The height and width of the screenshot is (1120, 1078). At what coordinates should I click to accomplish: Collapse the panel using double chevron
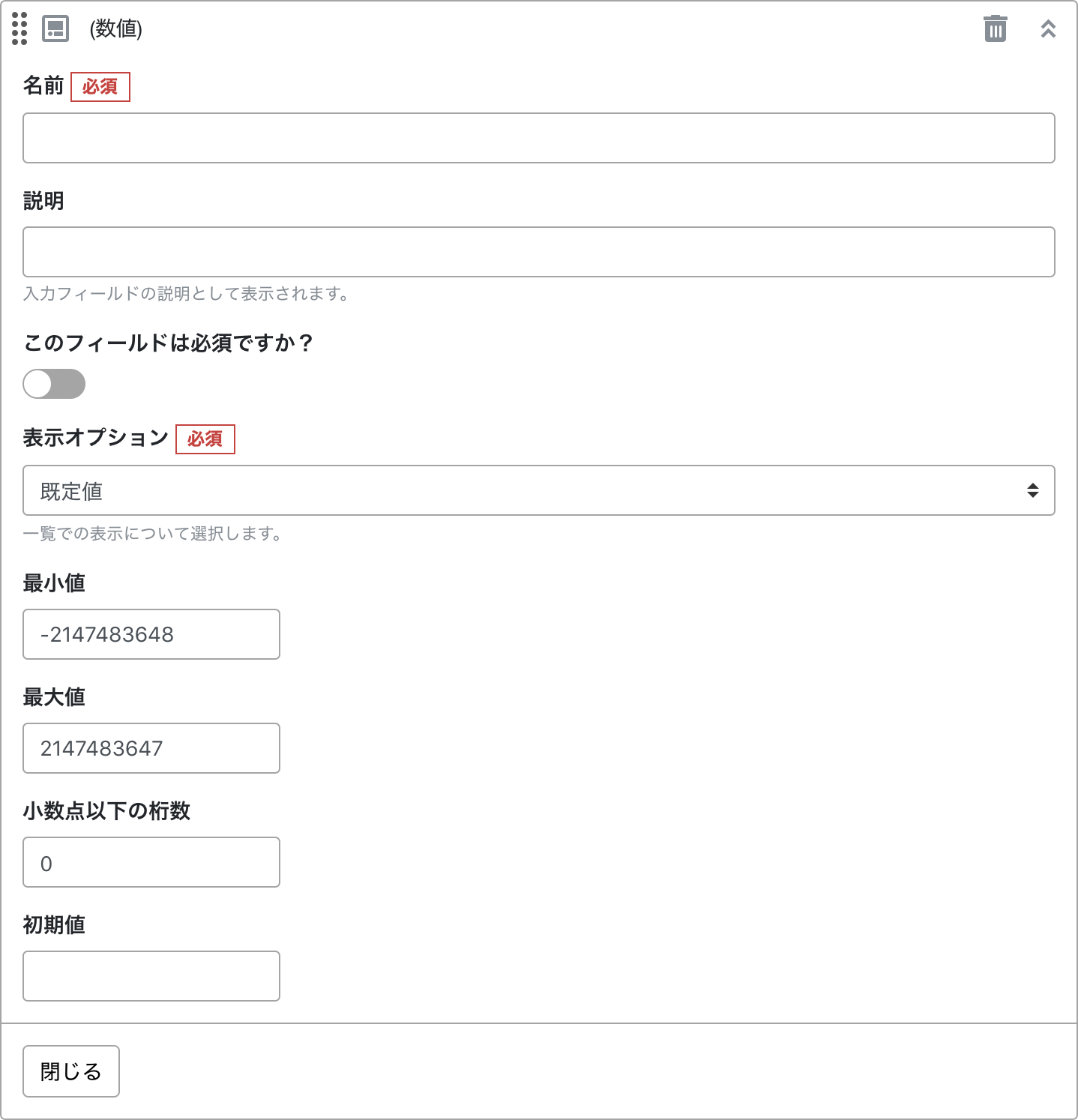click(1048, 28)
